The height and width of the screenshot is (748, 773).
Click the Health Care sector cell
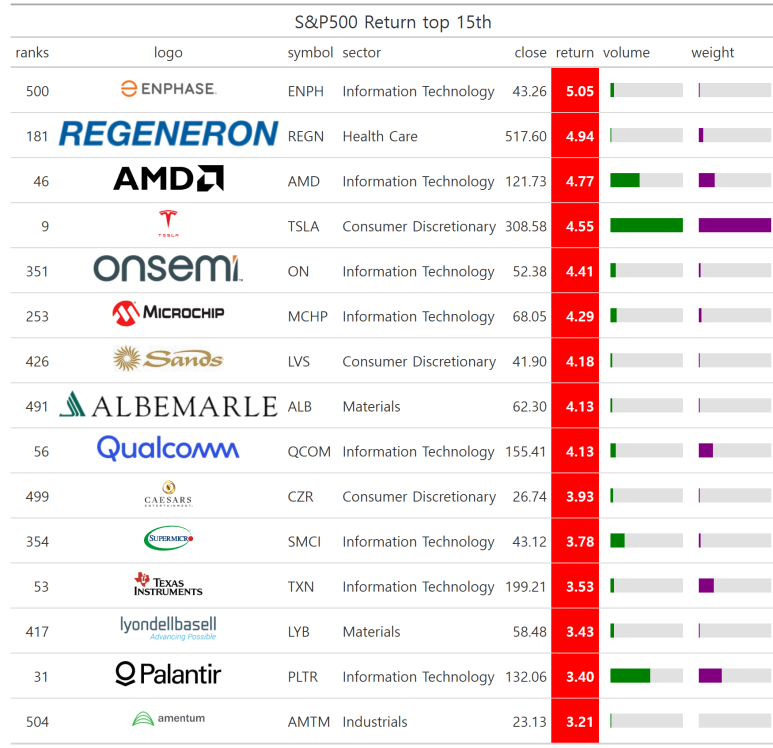pyautogui.click(x=380, y=136)
